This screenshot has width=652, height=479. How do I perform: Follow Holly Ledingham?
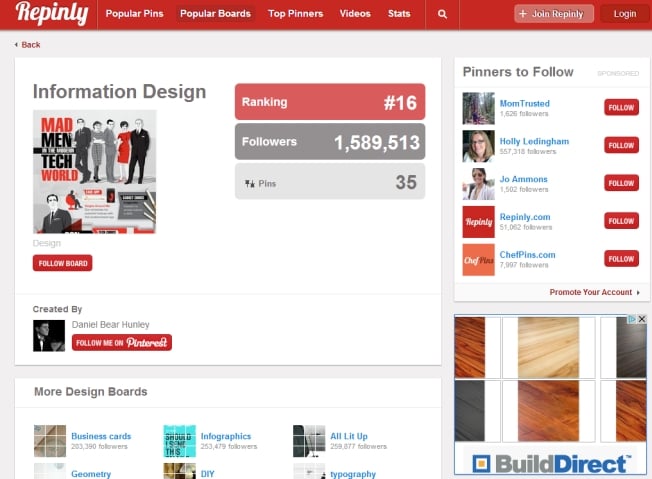(x=621, y=146)
